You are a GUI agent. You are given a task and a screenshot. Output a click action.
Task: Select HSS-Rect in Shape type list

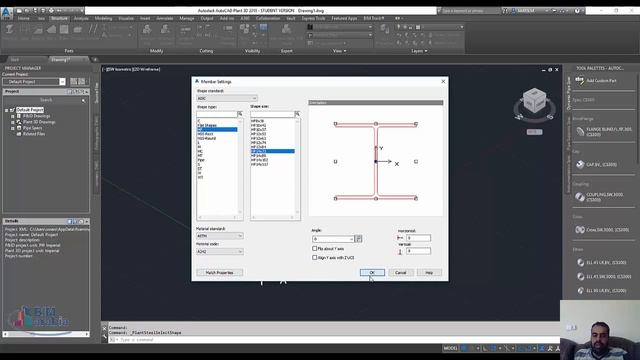(205, 134)
